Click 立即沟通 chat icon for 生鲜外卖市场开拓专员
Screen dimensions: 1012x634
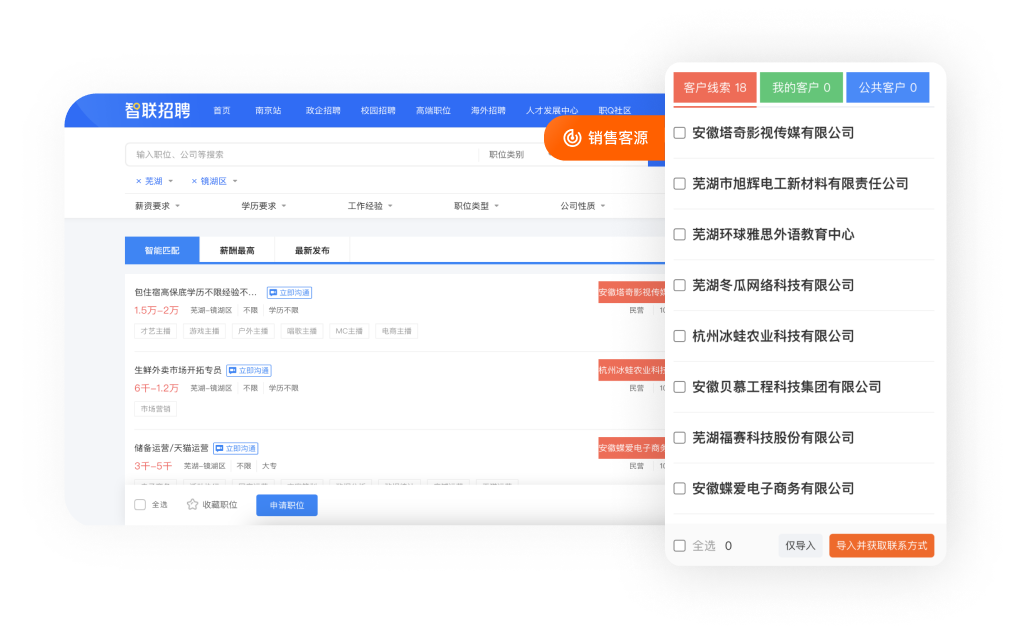pos(233,370)
